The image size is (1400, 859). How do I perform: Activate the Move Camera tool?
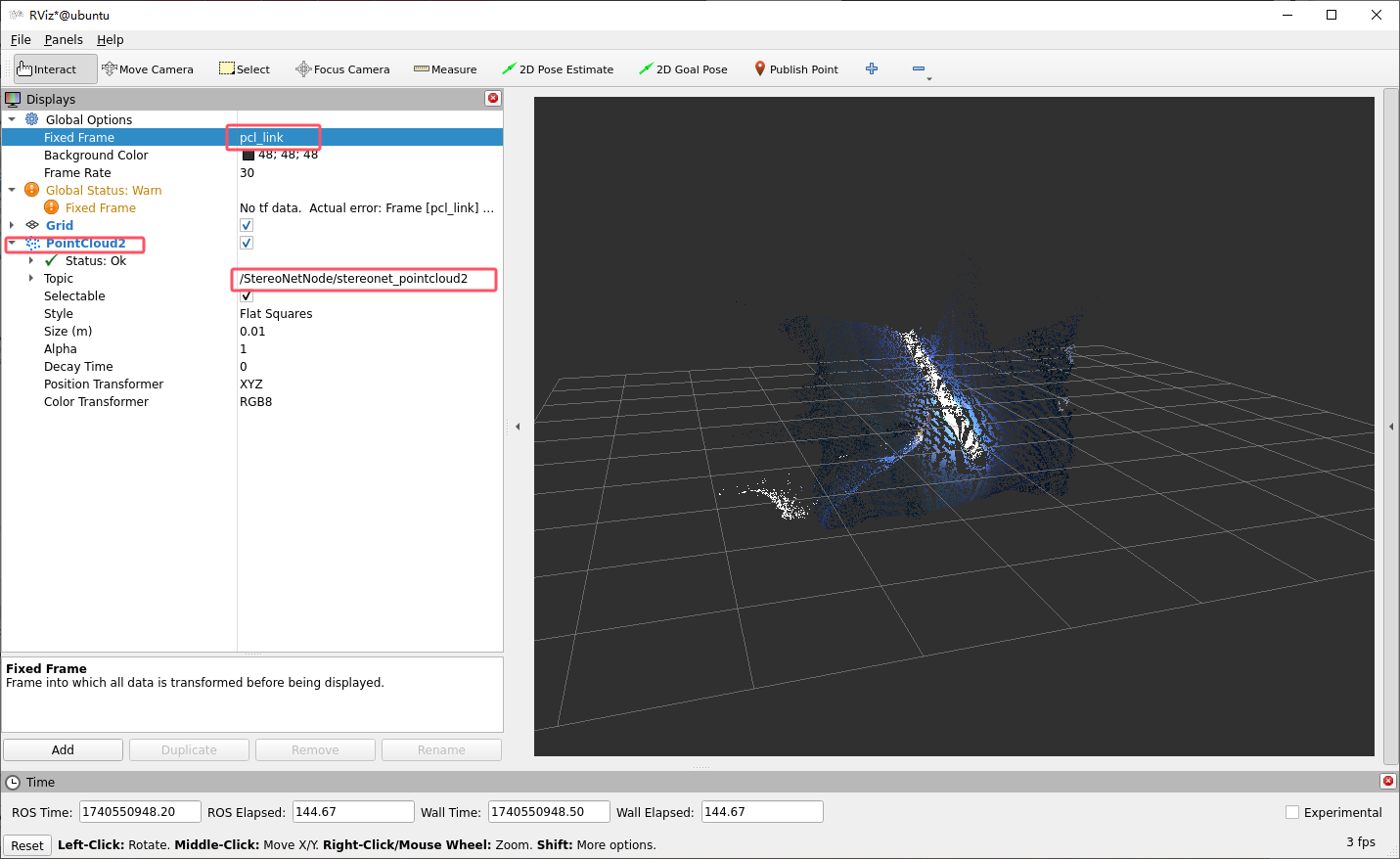148,69
